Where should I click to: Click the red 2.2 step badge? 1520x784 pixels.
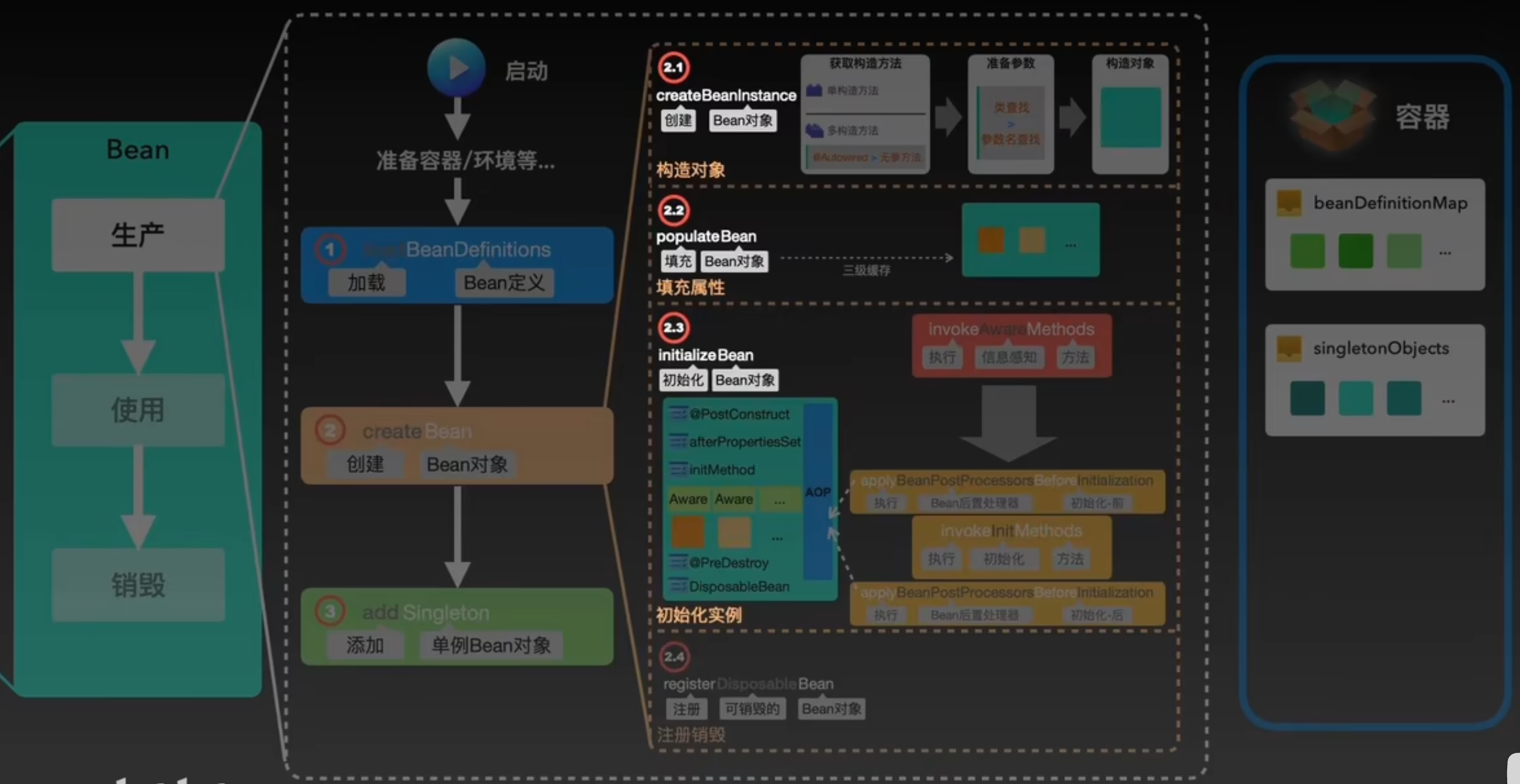click(673, 211)
